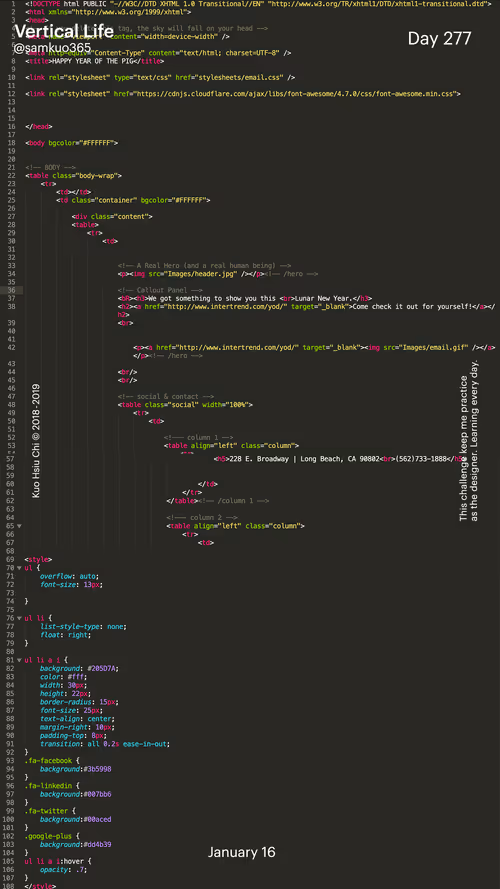500x889 pixels.
Task: Click the '.fa-linkedin {' selector
Action: tap(52, 786)
